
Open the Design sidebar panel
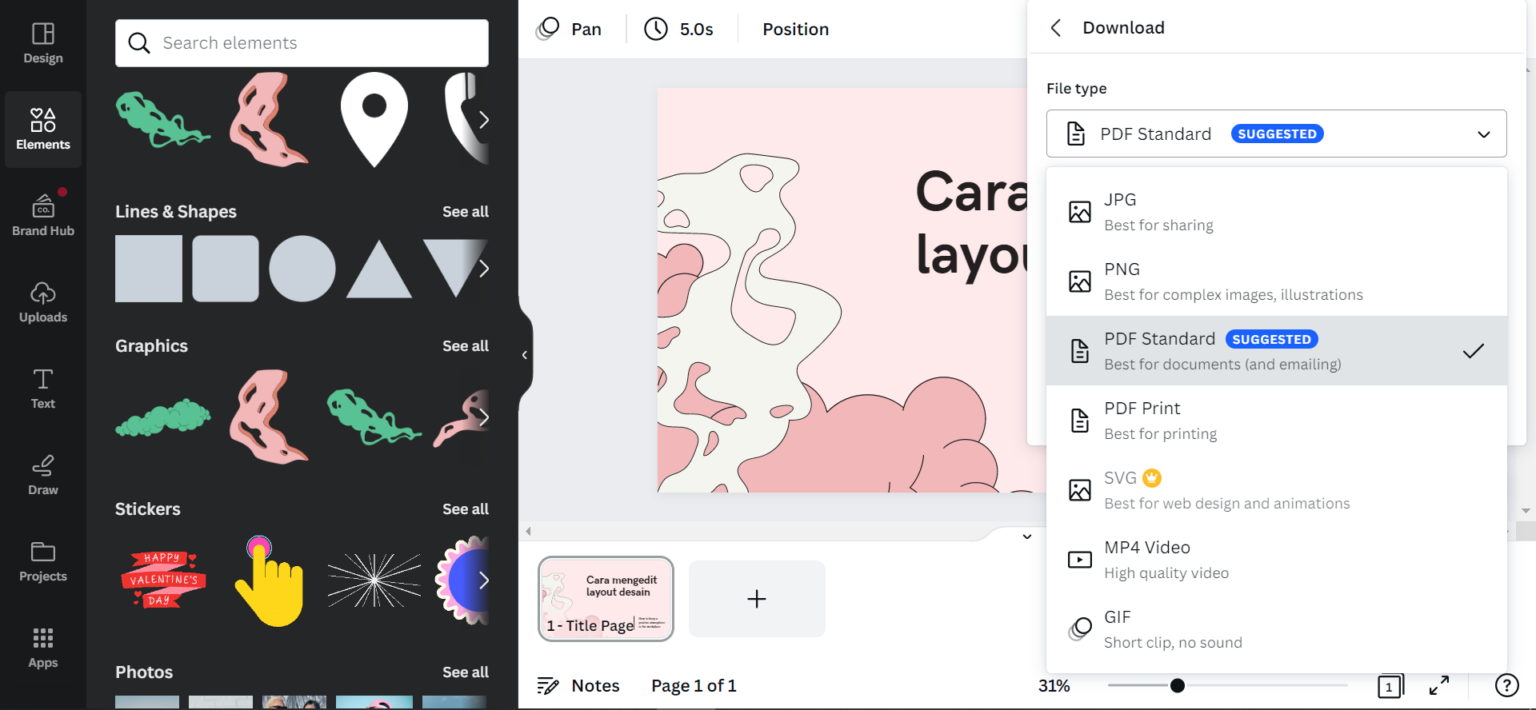pyautogui.click(x=43, y=43)
